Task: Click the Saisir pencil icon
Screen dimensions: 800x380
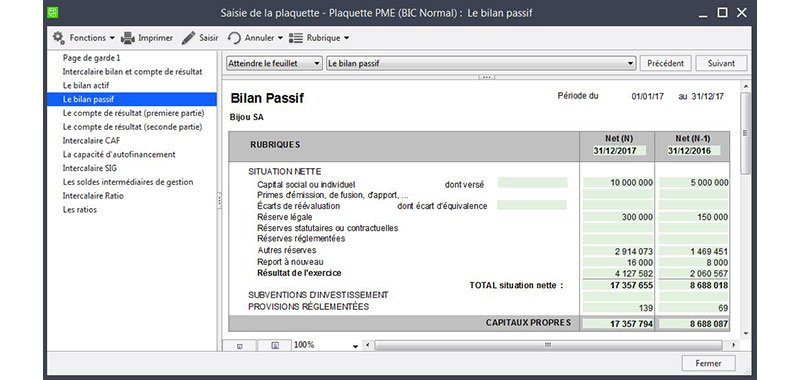Action: pos(188,38)
